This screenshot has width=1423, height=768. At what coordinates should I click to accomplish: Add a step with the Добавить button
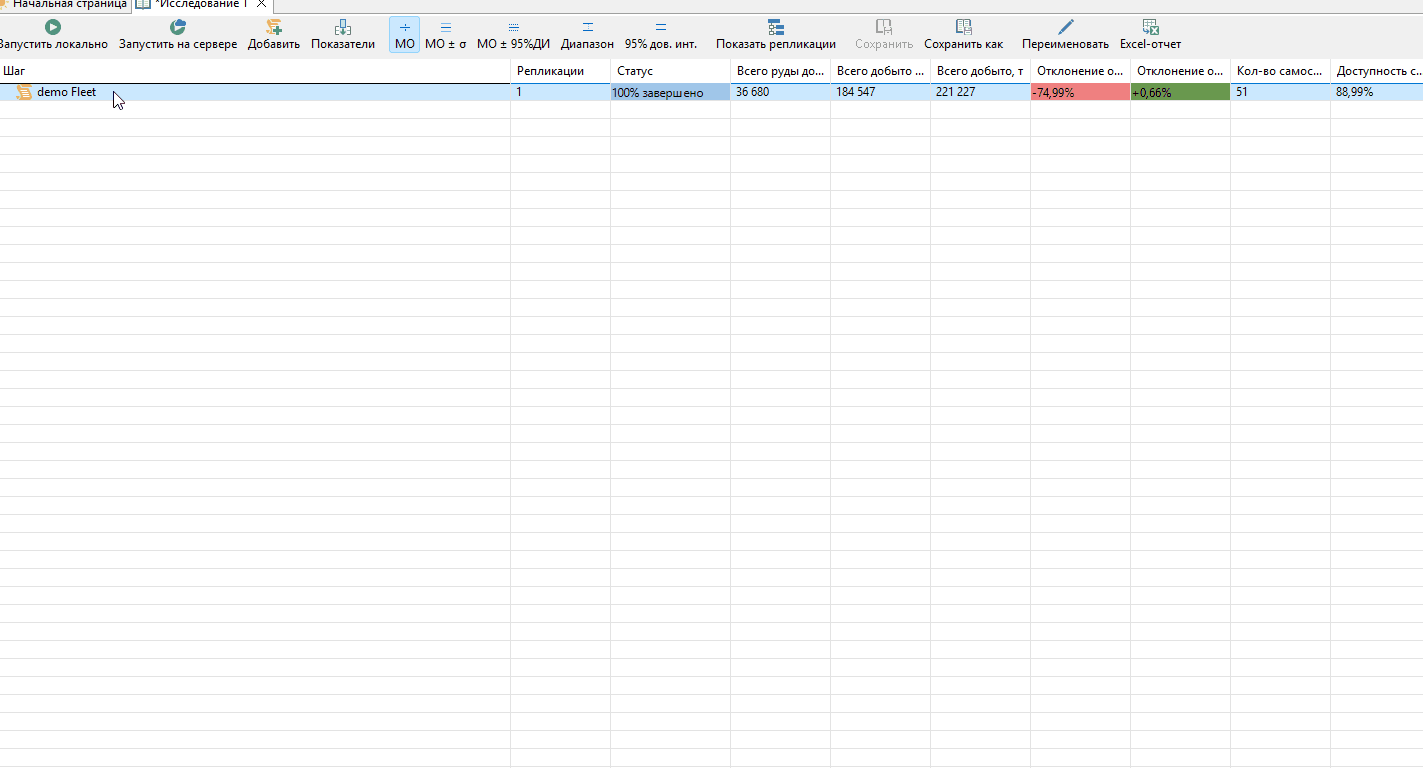274,35
